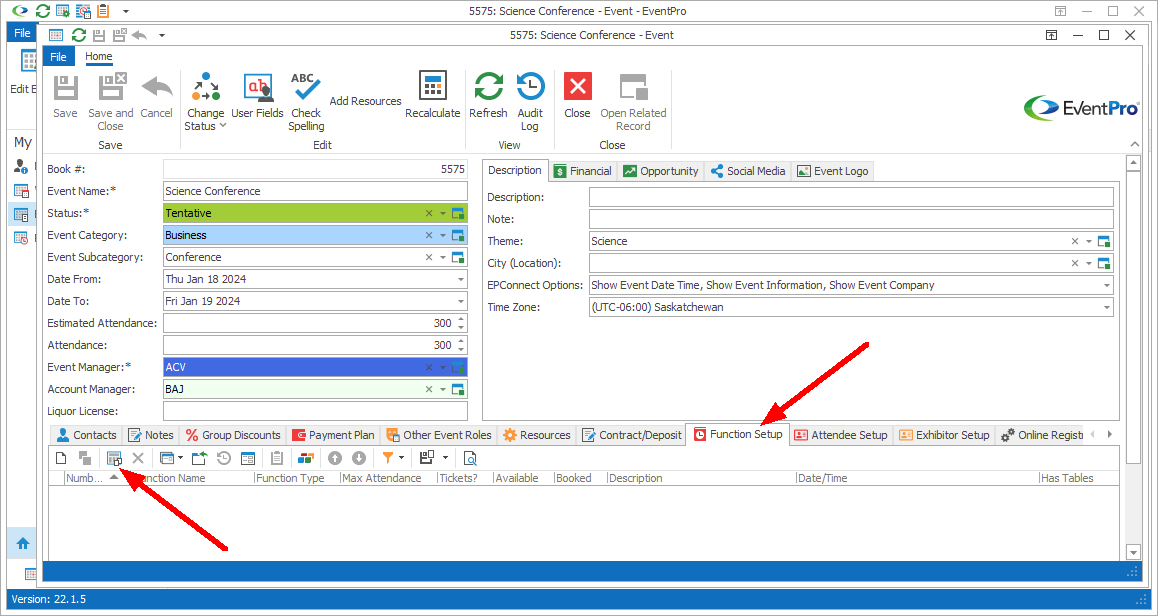Open the Payment Plan tab
1158x616 pixels.
tap(334, 435)
